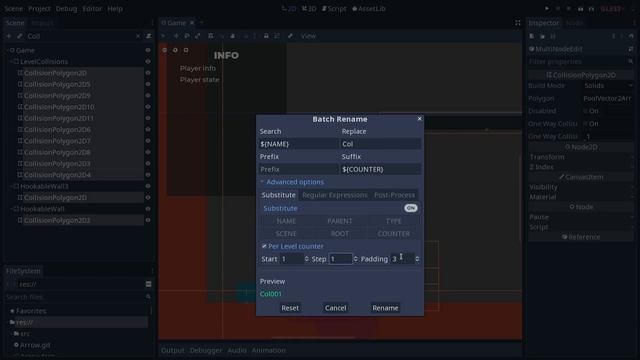
Task: Switch to the 2D workspace
Action: click(289, 9)
